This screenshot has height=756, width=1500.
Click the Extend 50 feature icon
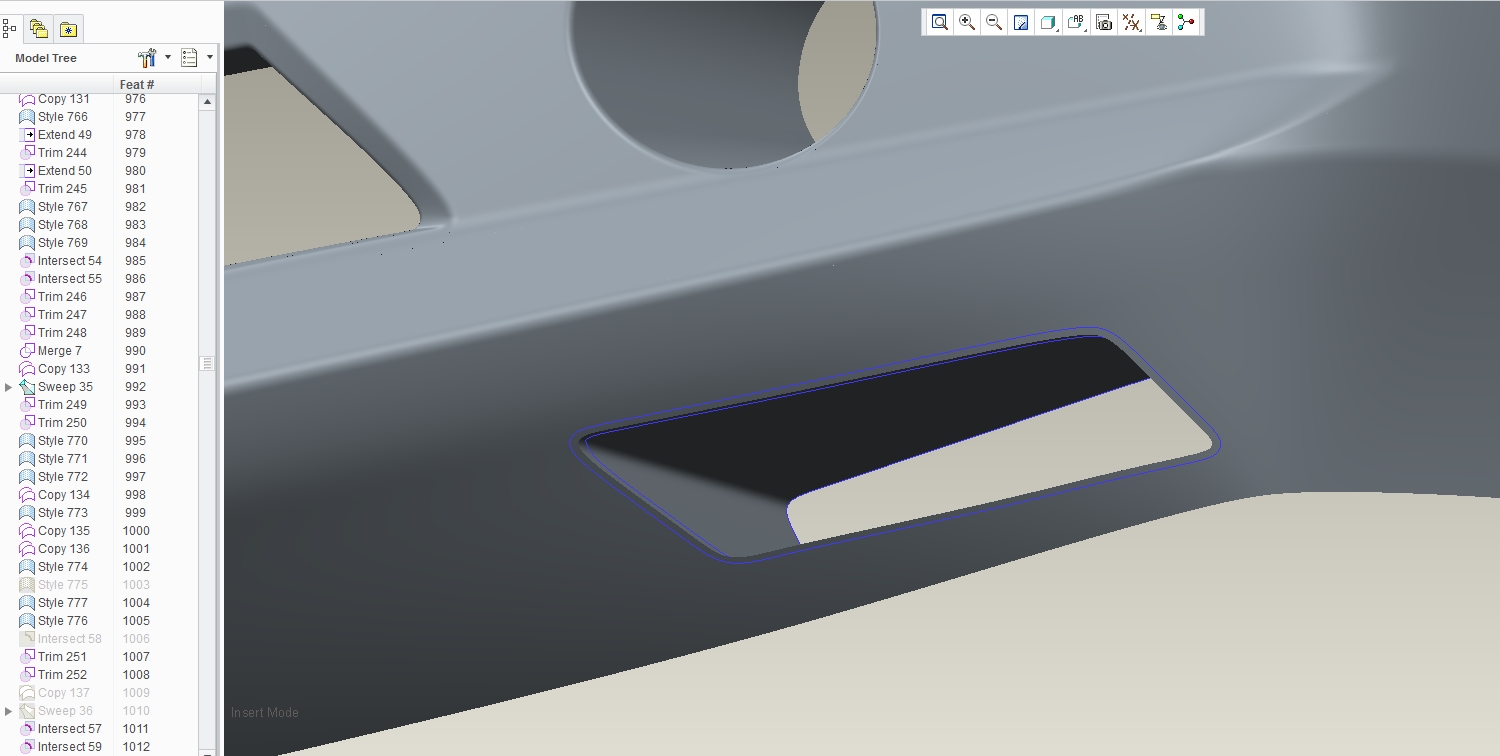point(27,171)
